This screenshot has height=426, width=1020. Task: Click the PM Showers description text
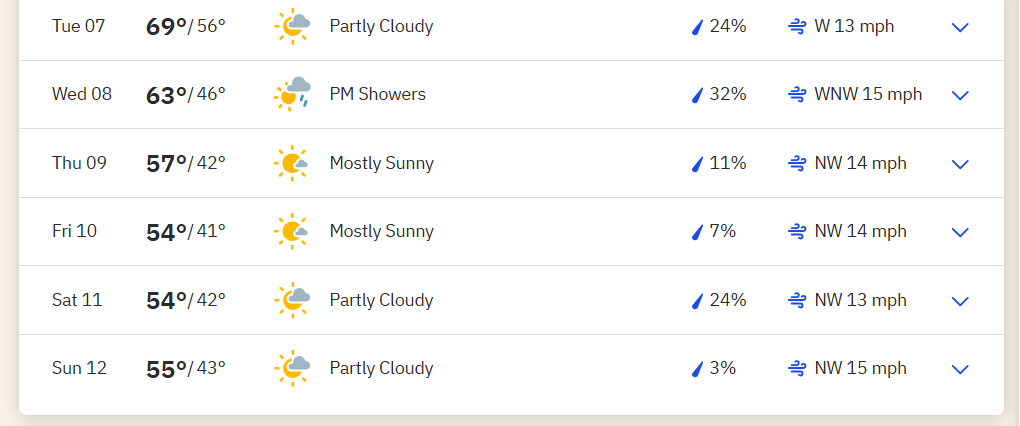(377, 94)
